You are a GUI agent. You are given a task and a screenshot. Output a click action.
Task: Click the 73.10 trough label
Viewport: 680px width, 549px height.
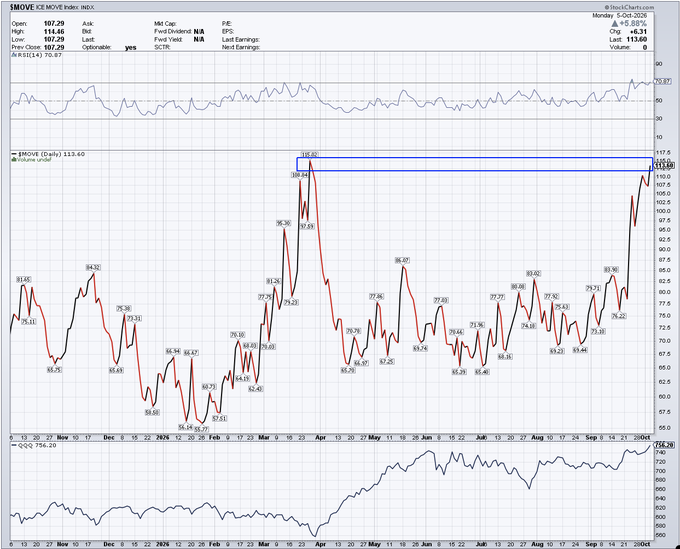point(598,331)
